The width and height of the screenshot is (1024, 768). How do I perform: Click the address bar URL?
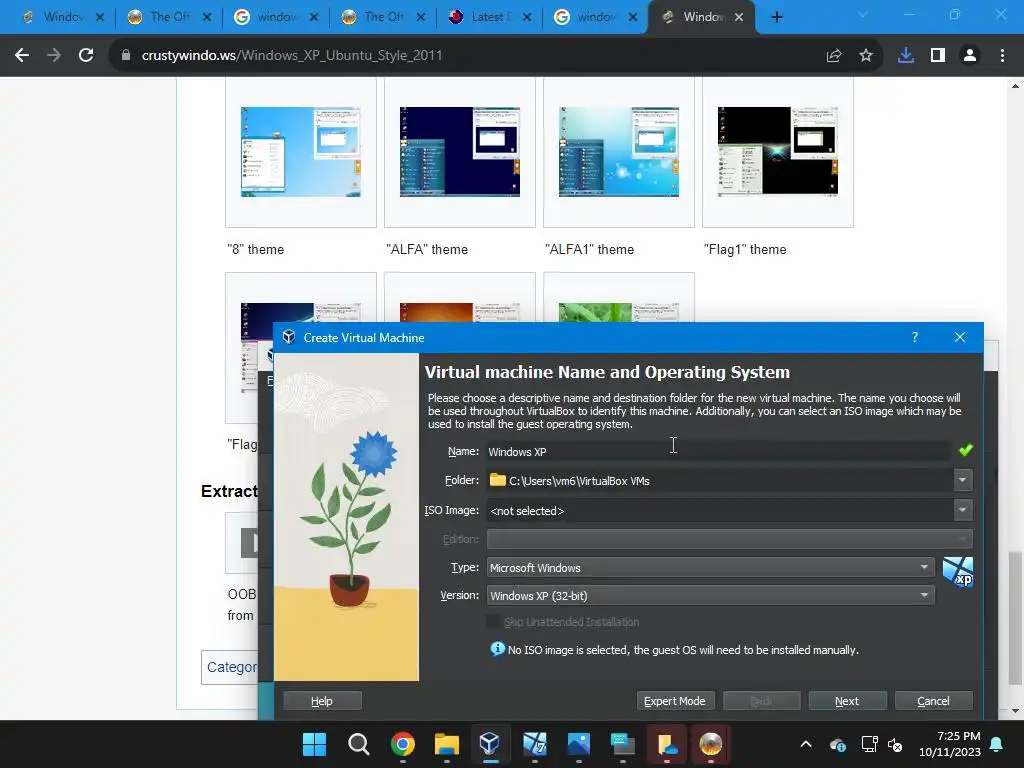click(x=292, y=56)
